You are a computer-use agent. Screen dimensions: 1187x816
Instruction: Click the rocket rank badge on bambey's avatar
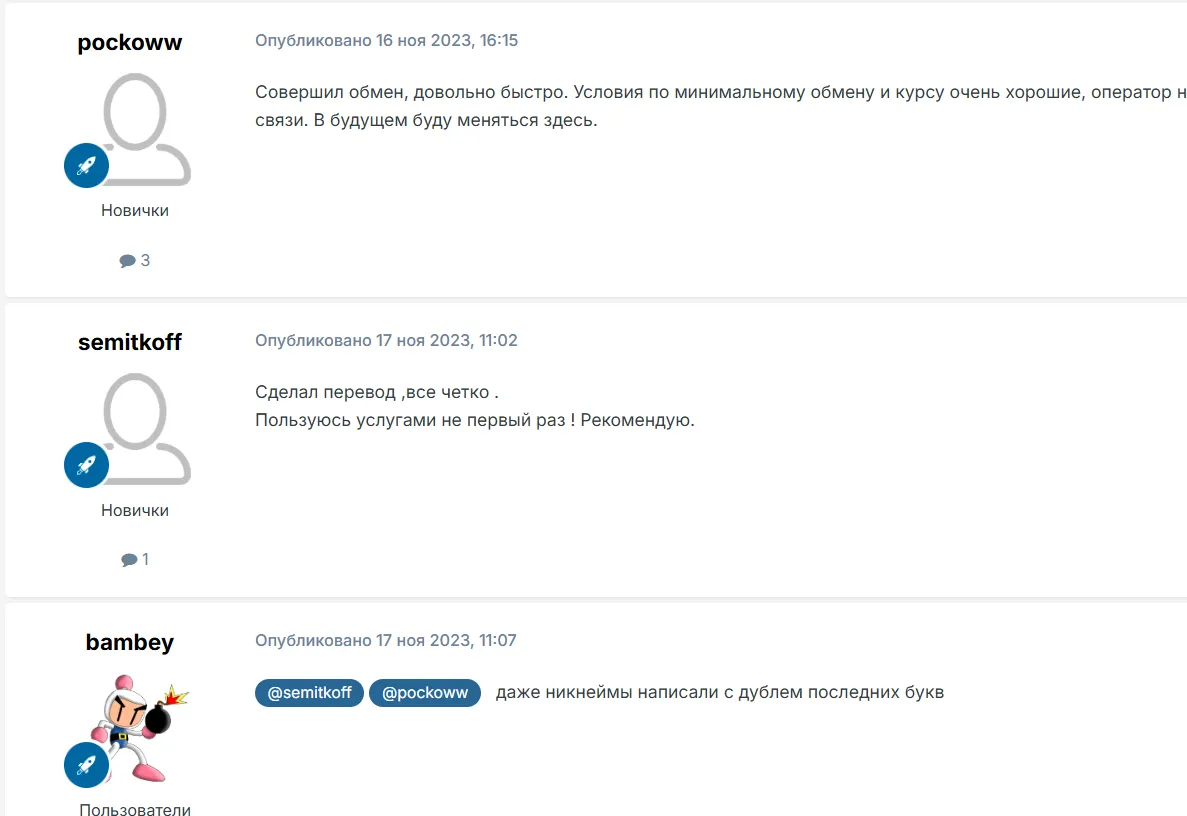pyautogui.click(x=86, y=765)
